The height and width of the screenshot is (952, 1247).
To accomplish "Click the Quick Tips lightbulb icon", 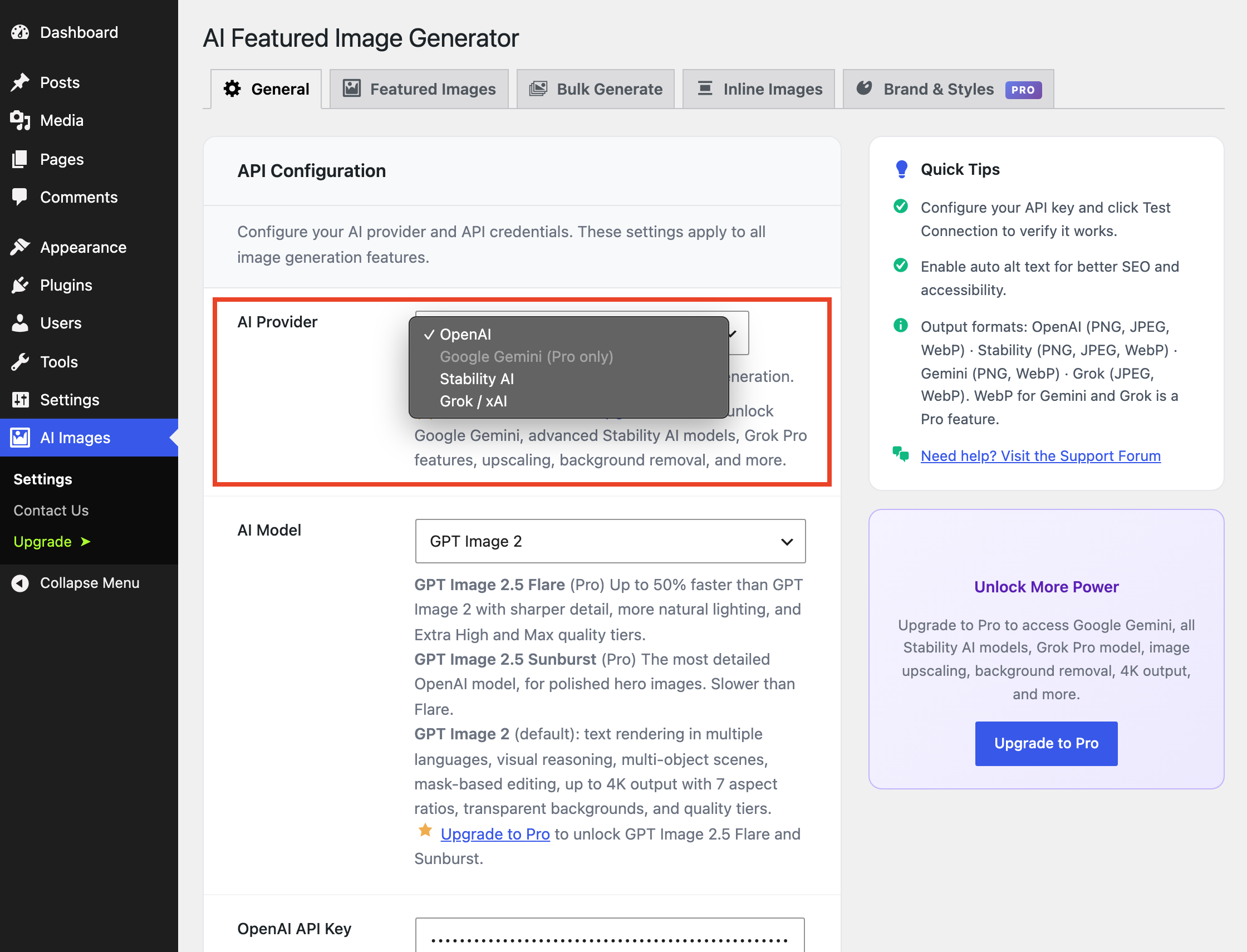I will (901, 169).
